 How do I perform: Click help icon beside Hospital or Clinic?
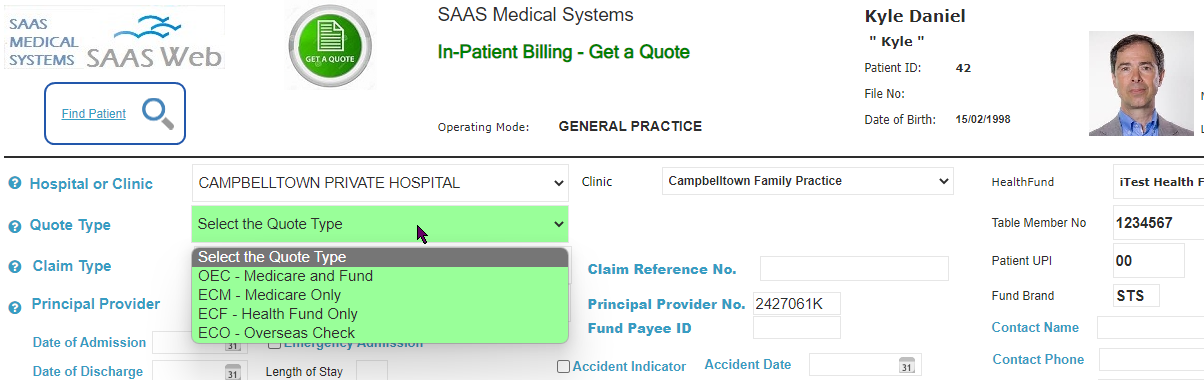pos(15,183)
